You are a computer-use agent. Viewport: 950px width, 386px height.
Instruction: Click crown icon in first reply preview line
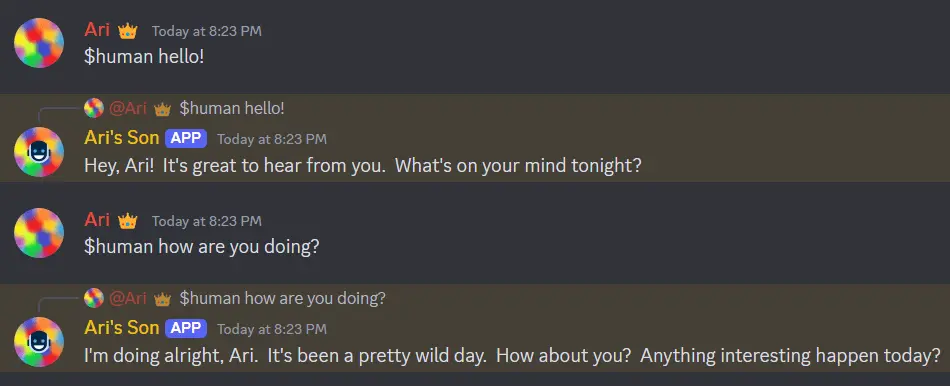tap(162, 109)
